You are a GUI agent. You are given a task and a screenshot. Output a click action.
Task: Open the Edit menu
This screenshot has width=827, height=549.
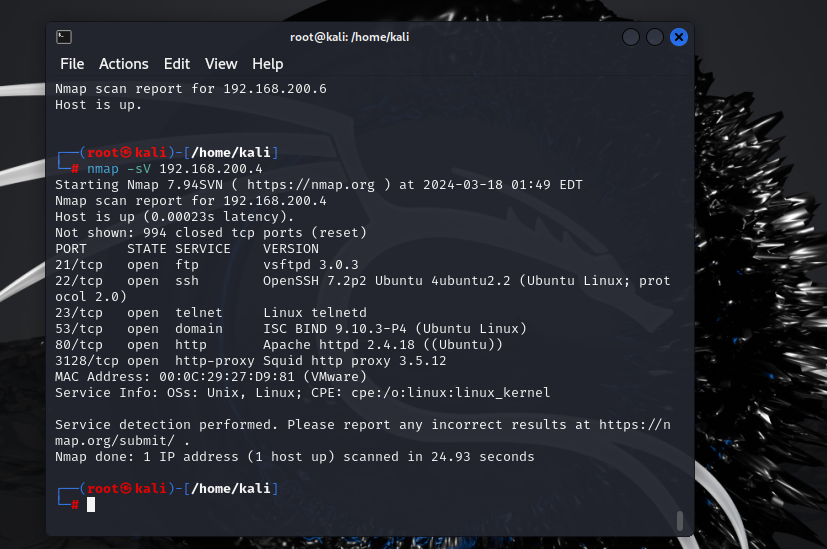[177, 64]
